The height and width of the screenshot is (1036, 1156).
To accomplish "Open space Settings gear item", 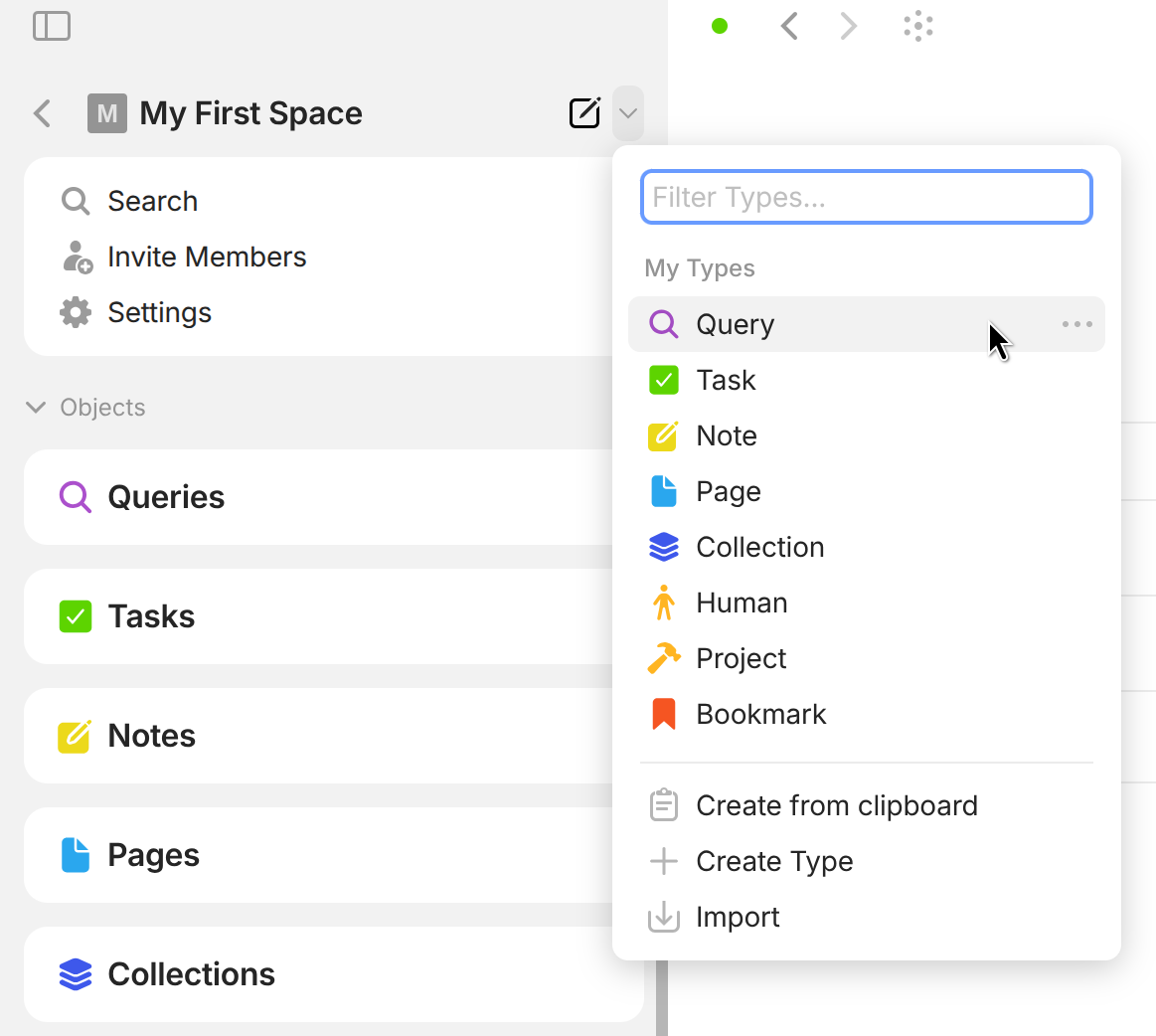I will [x=159, y=312].
